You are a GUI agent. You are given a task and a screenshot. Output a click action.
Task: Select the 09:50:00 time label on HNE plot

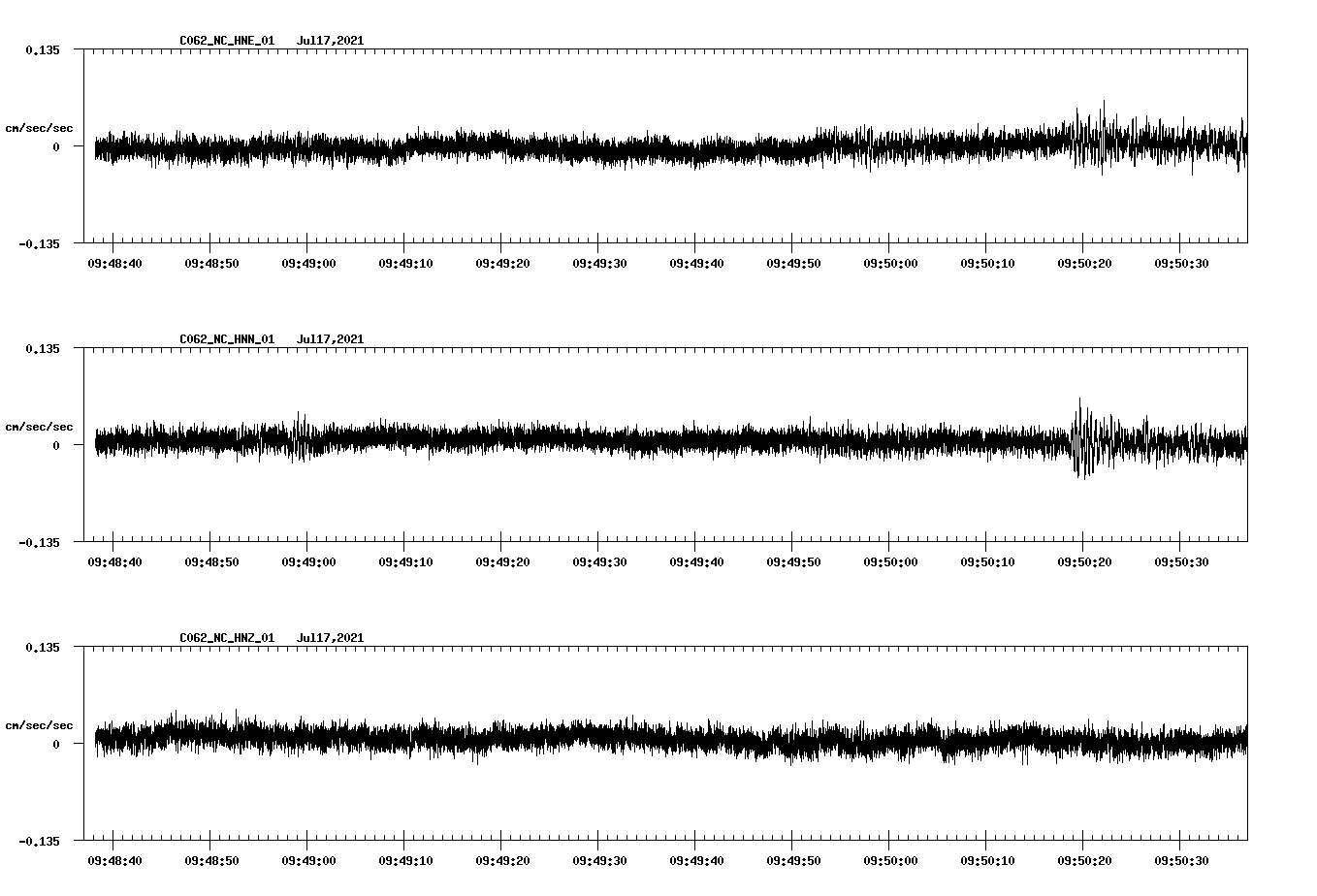(890, 263)
